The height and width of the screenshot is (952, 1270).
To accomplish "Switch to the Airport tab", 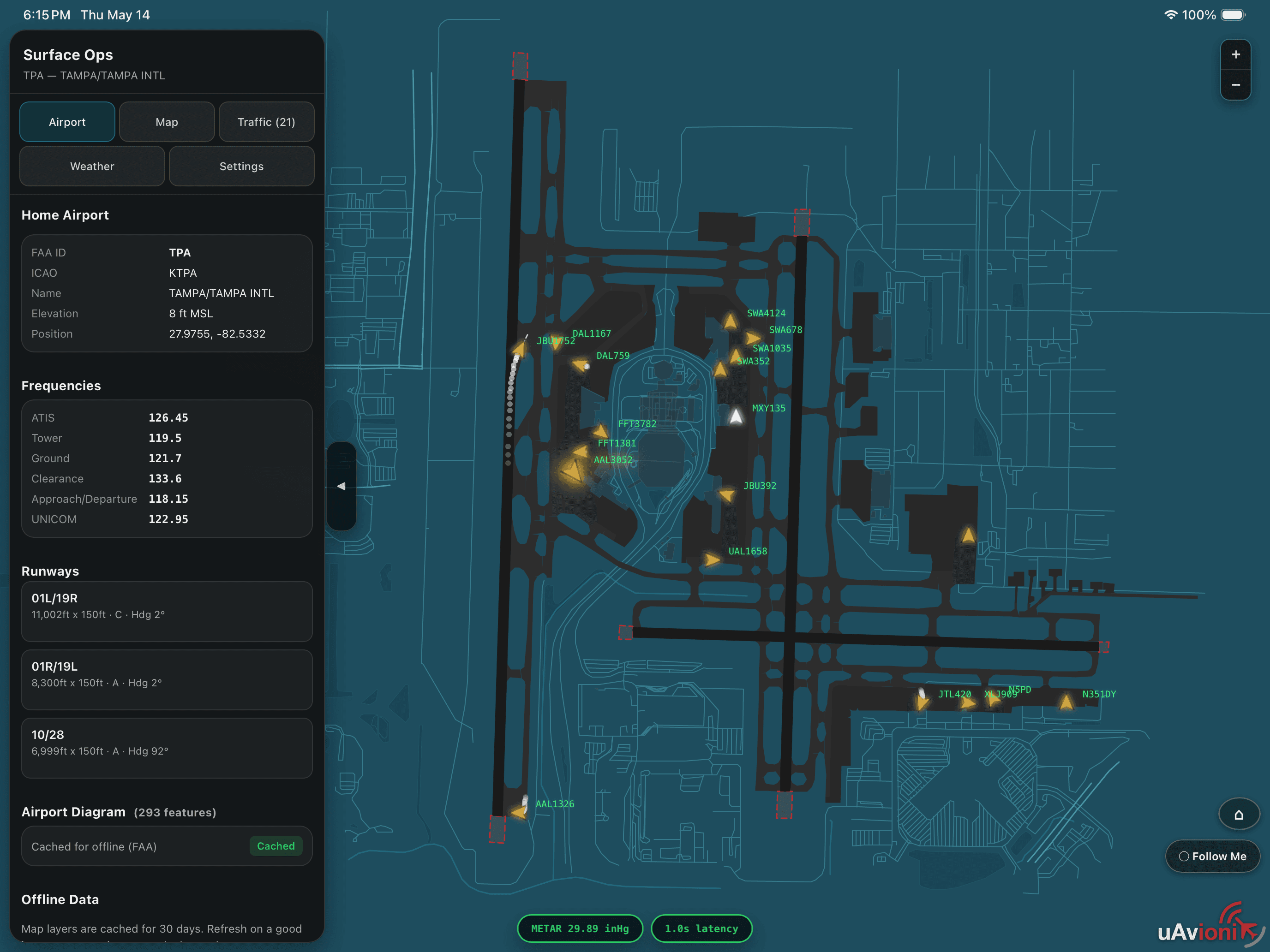I will (x=67, y=122).
